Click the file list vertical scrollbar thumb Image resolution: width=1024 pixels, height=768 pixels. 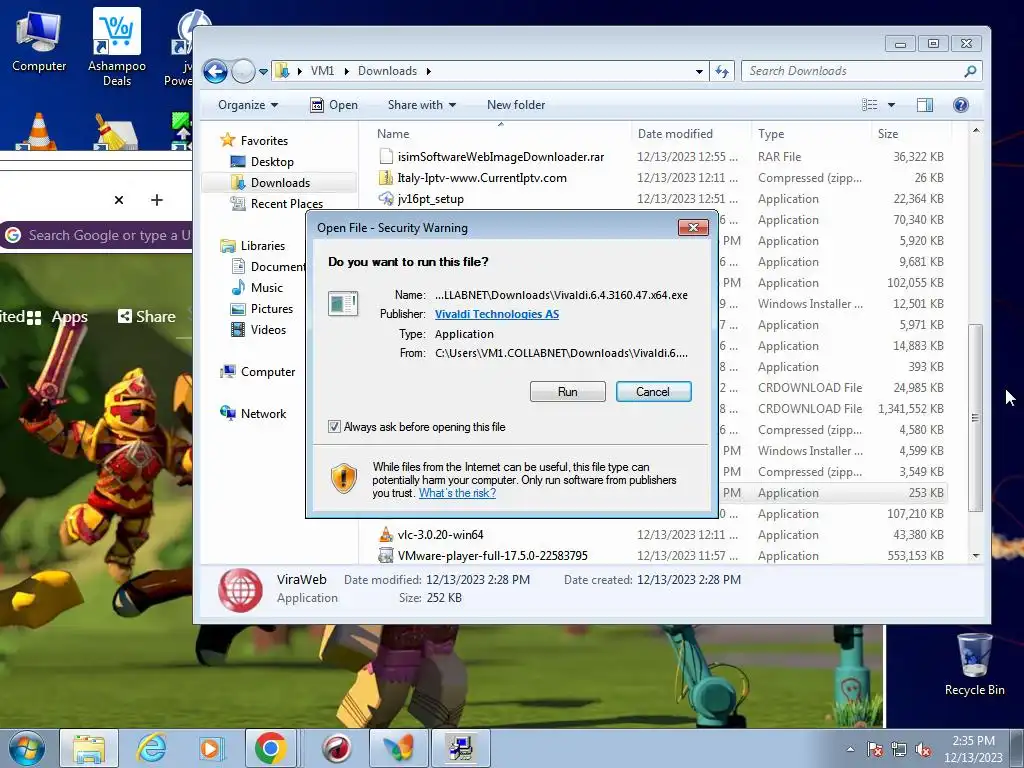975,417
